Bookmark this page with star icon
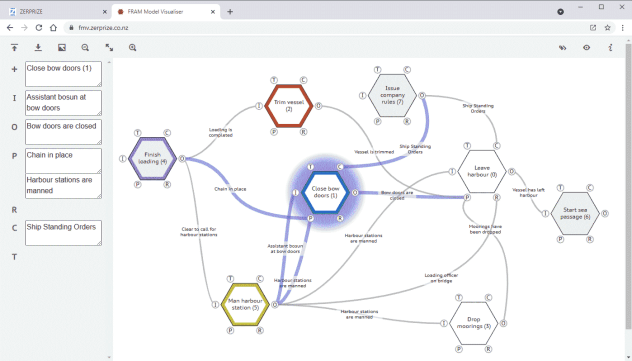The width and height of the screenshot is (632, 361). (x=607, y=28)
